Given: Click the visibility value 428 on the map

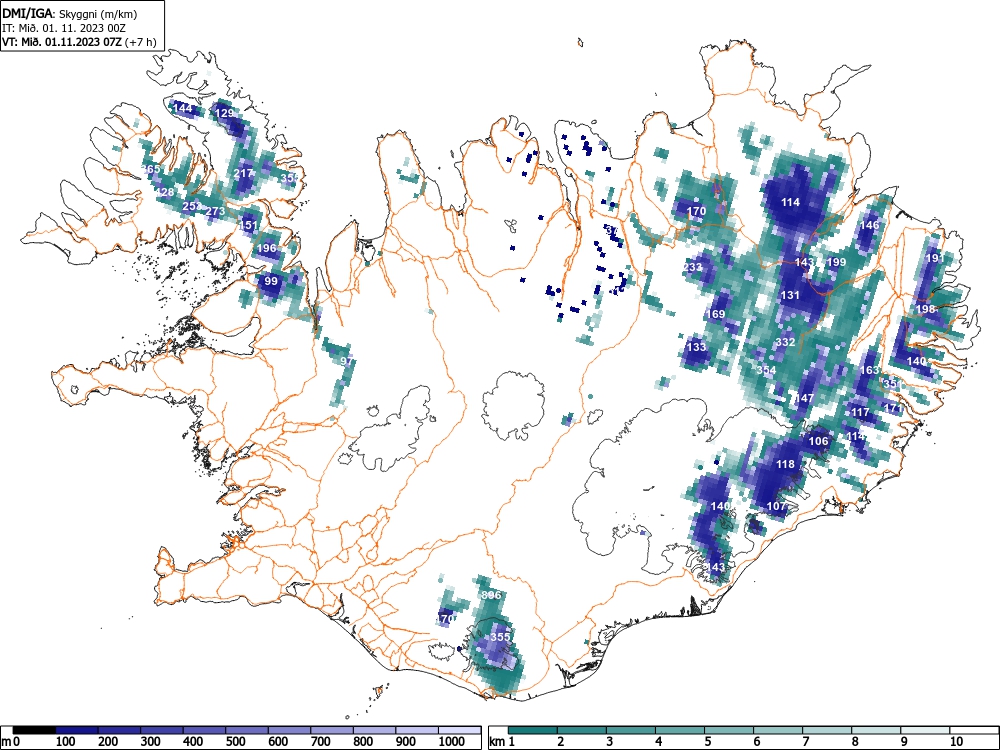Looking at the screenshot, I should 165,192.
